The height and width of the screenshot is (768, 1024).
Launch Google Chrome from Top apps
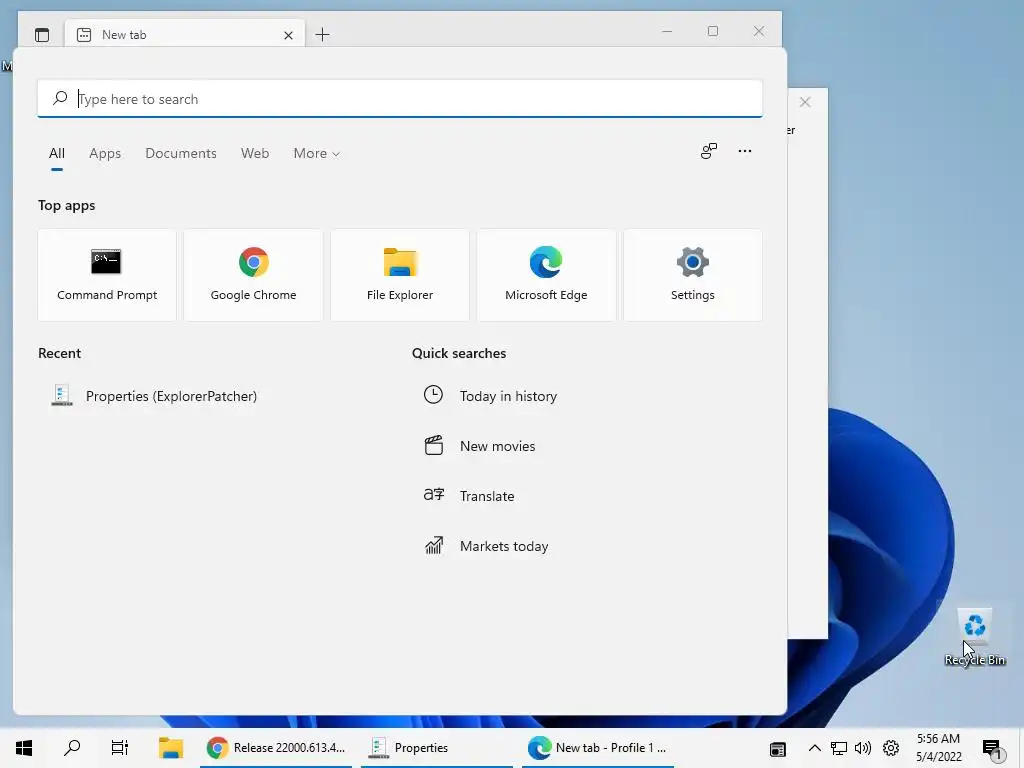[253, 275]
